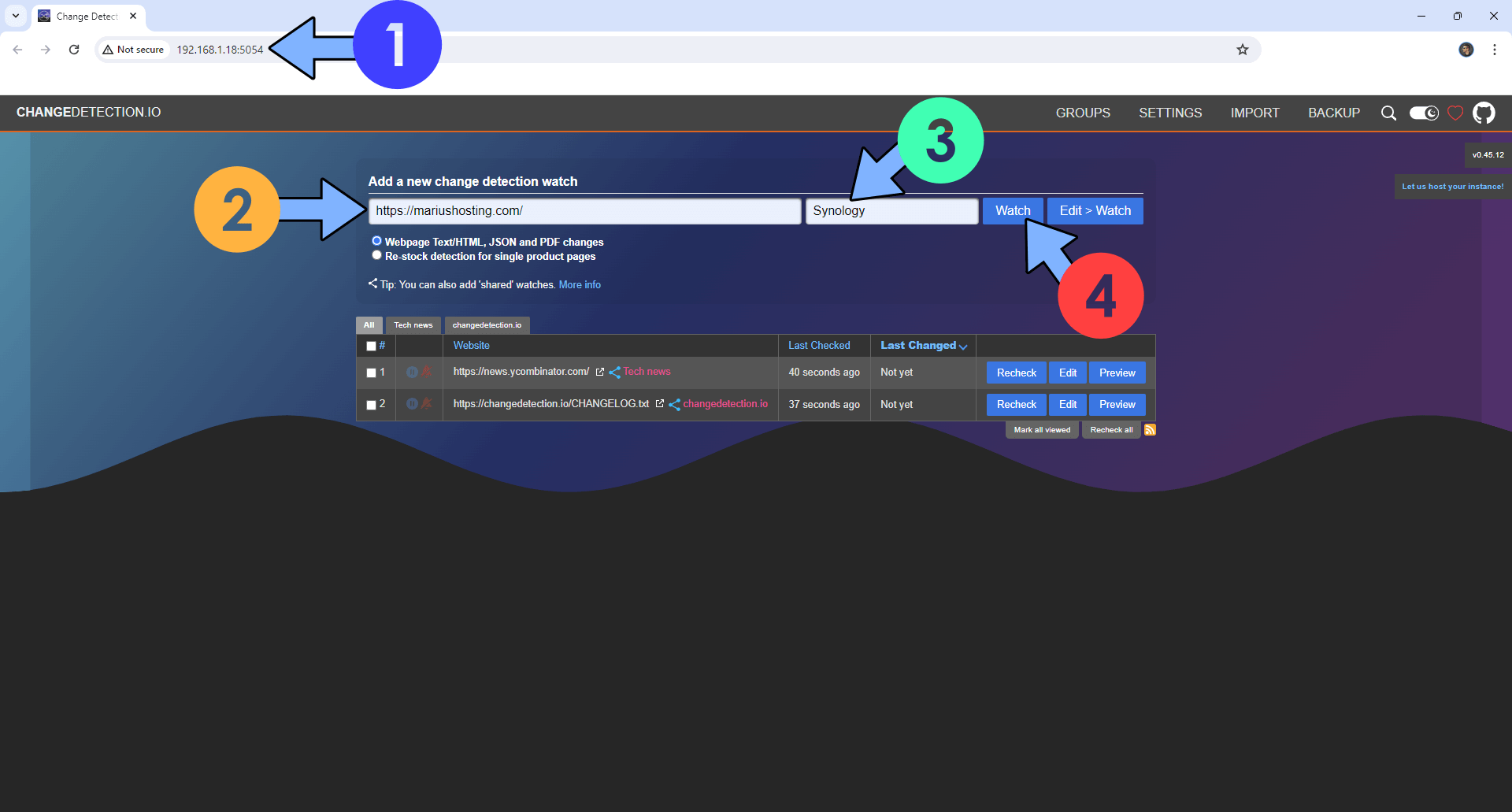Open SETTINGS in top navigation
1512x812 pixels.
point(1170,113)
